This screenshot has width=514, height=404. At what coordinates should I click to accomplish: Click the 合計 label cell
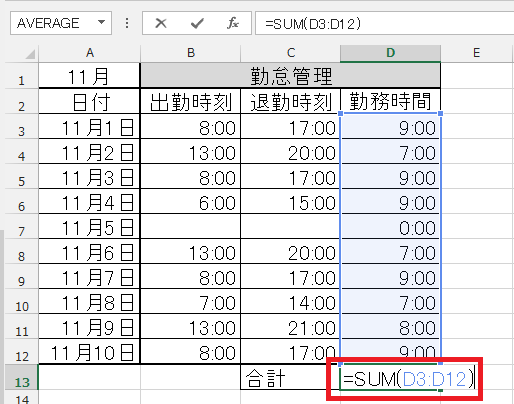290,377
